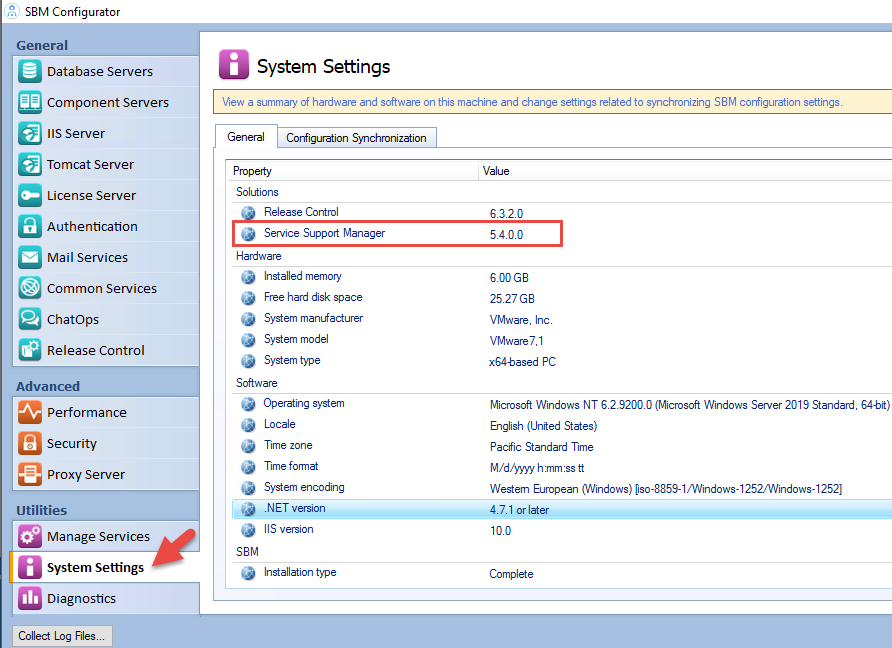Select the Mail Services envelope icon

pos(30,257)
